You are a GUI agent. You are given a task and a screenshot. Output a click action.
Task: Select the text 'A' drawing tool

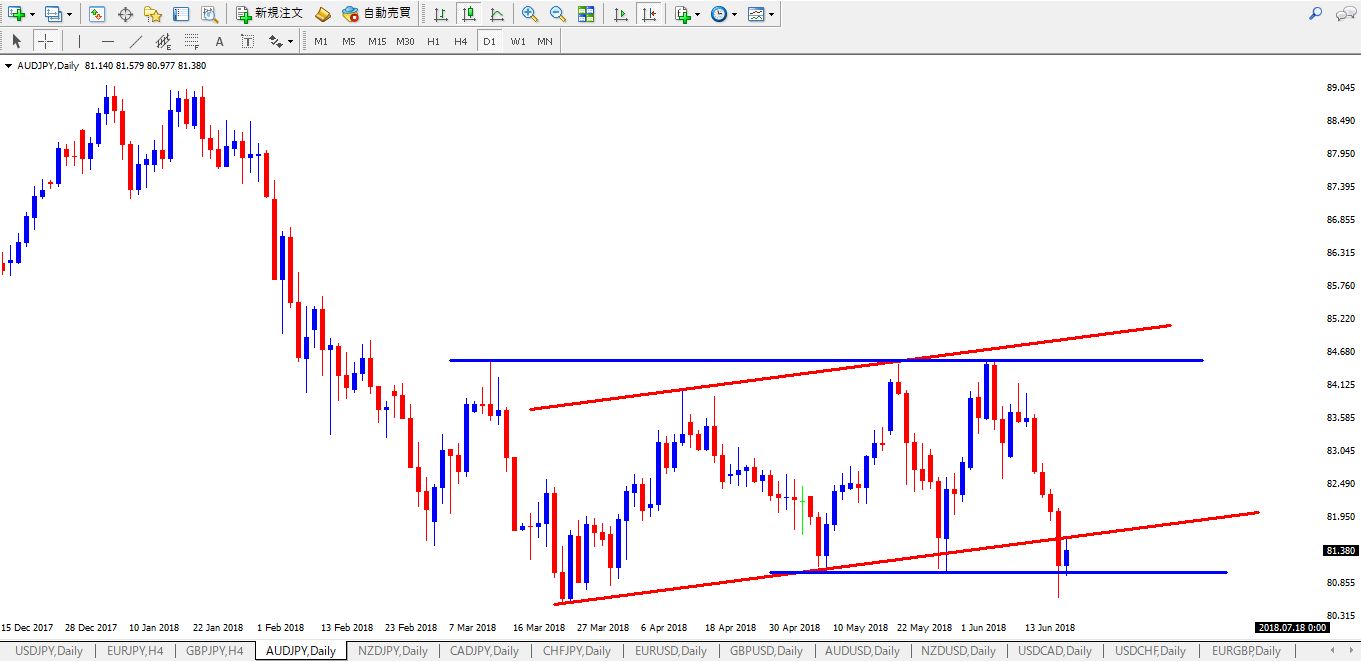[220, 41]
